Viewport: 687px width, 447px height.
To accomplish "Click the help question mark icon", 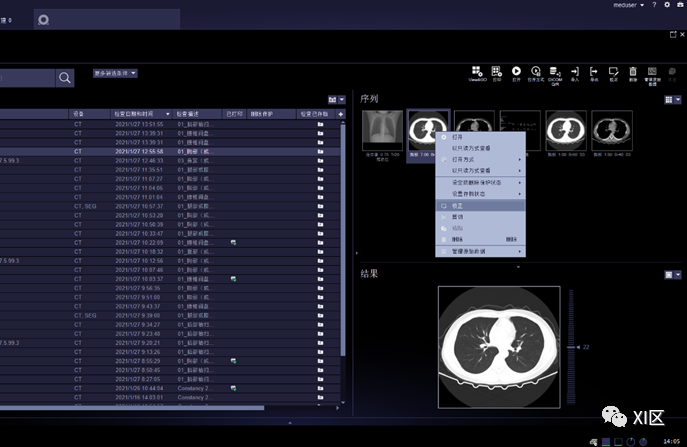I will pos(654,5).
